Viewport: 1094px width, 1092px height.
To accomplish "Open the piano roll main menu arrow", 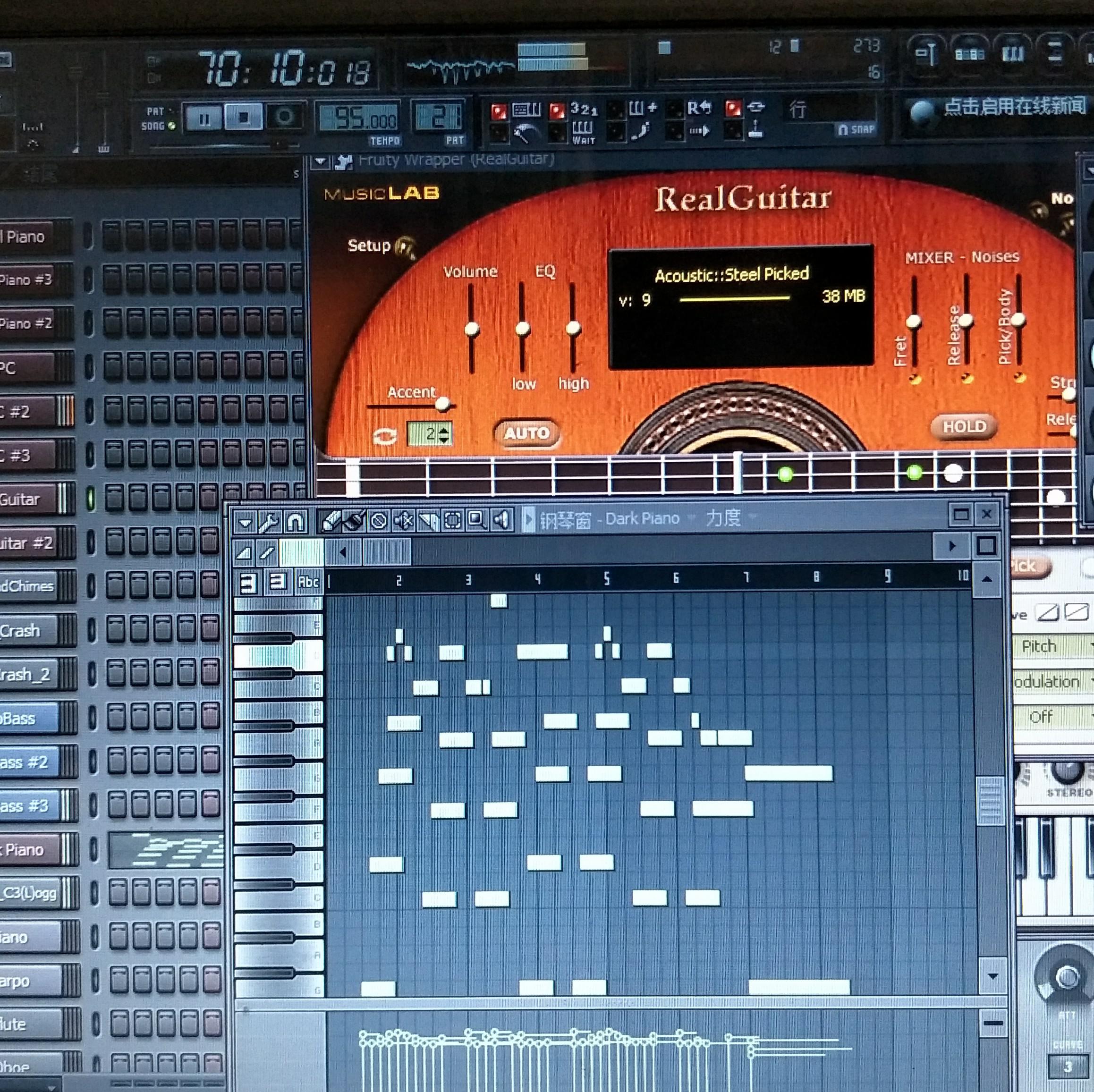I will [x=245, y=523].
